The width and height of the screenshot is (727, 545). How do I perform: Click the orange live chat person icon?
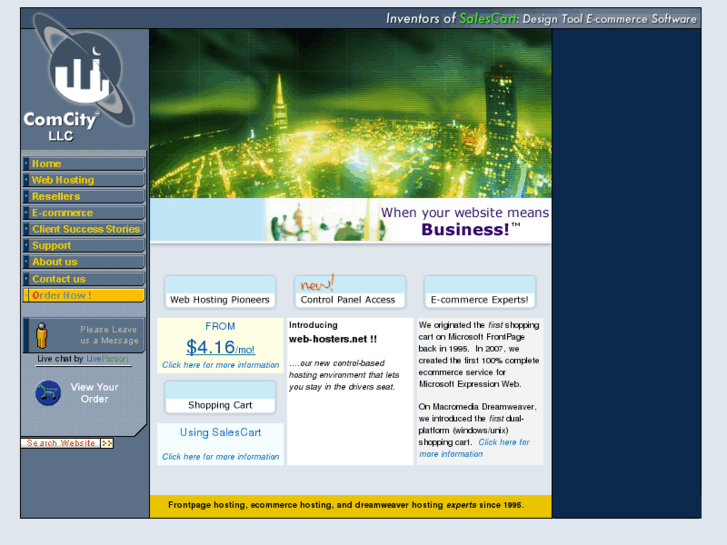tap(42, 335)
